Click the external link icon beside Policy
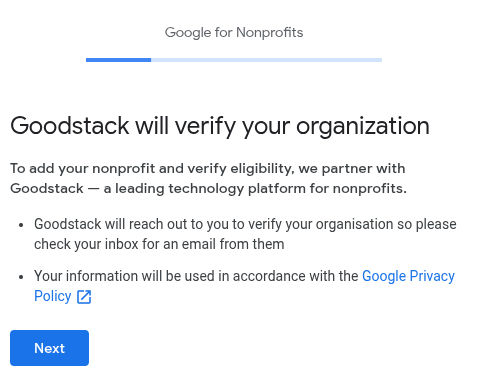This screenshot has height=378, width=479. click(x=84, y=296)
